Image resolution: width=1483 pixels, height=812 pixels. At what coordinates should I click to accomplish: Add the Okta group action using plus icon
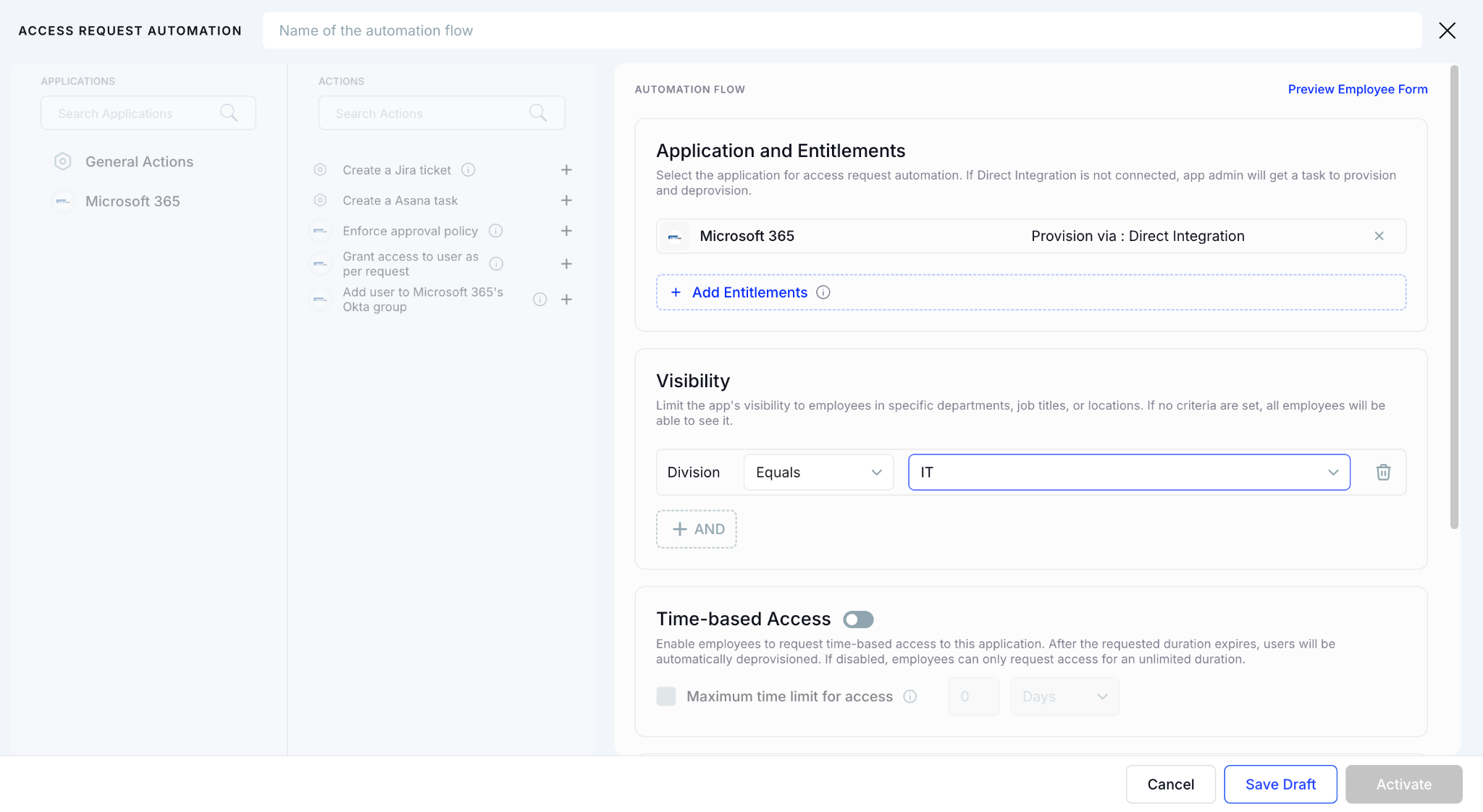[566, 300]
